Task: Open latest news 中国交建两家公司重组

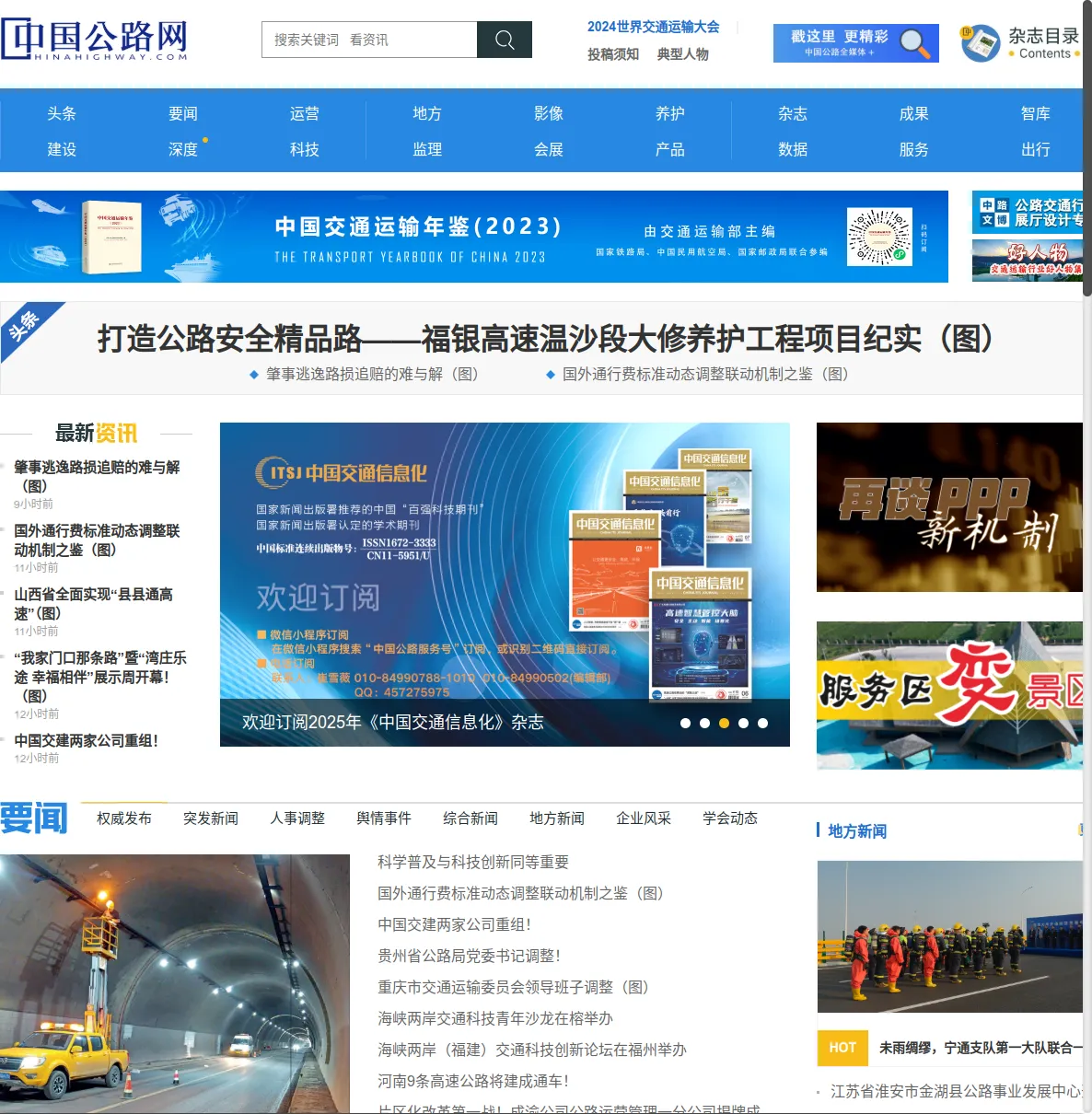Action: tap(86, 740)
